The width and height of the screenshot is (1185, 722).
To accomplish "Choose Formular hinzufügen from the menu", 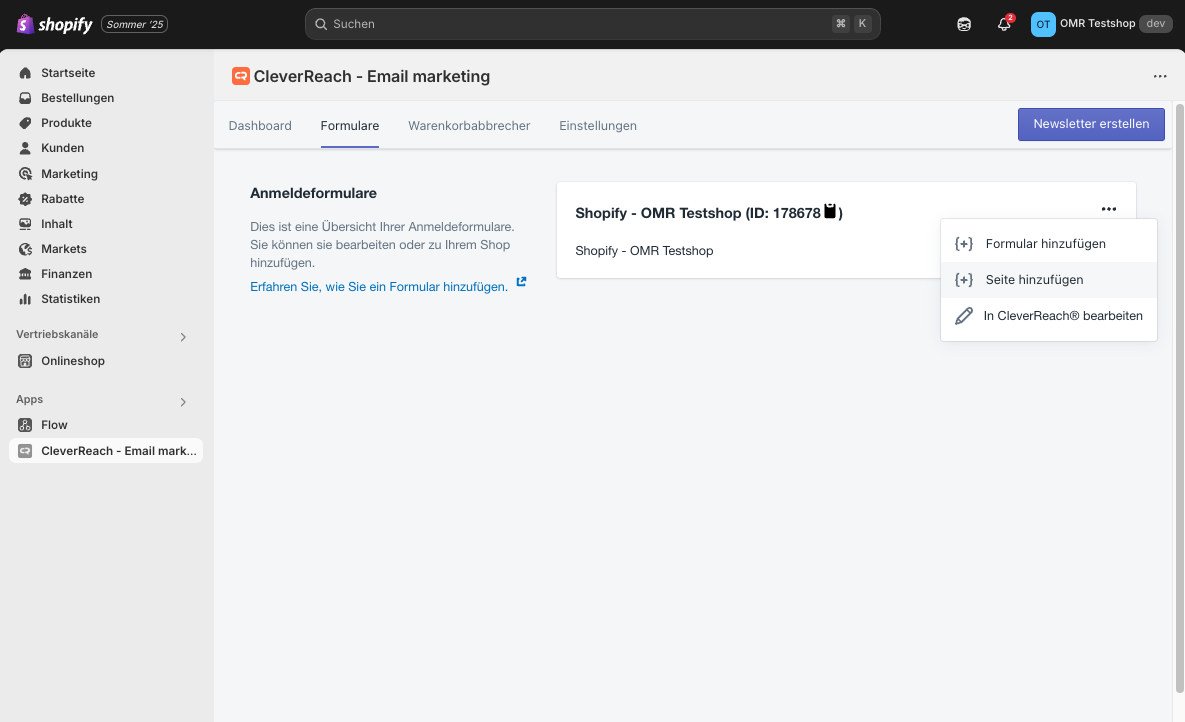I will coord(1048,243).
